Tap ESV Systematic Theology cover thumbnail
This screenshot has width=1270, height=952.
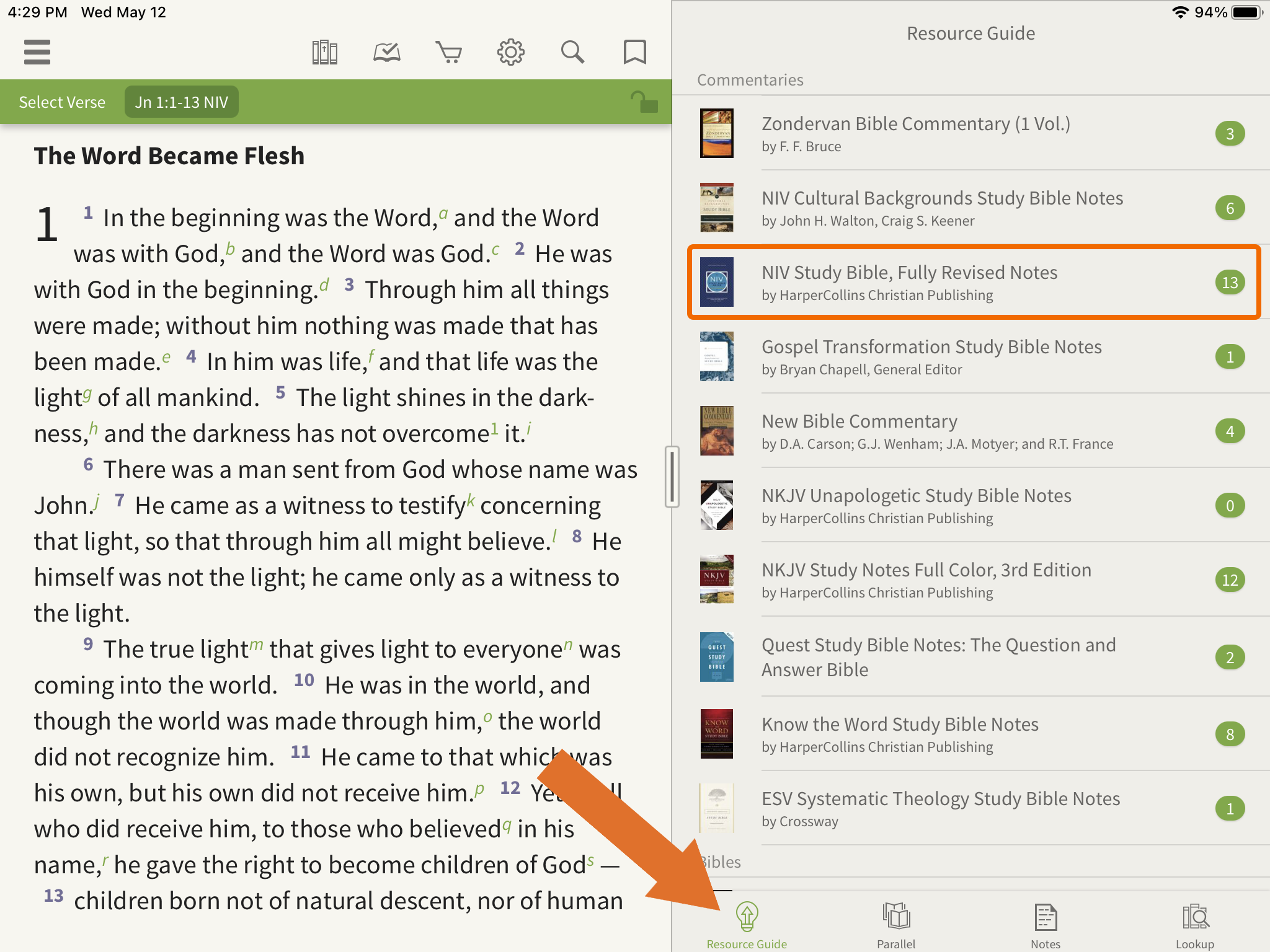click(x=716, y=808)
